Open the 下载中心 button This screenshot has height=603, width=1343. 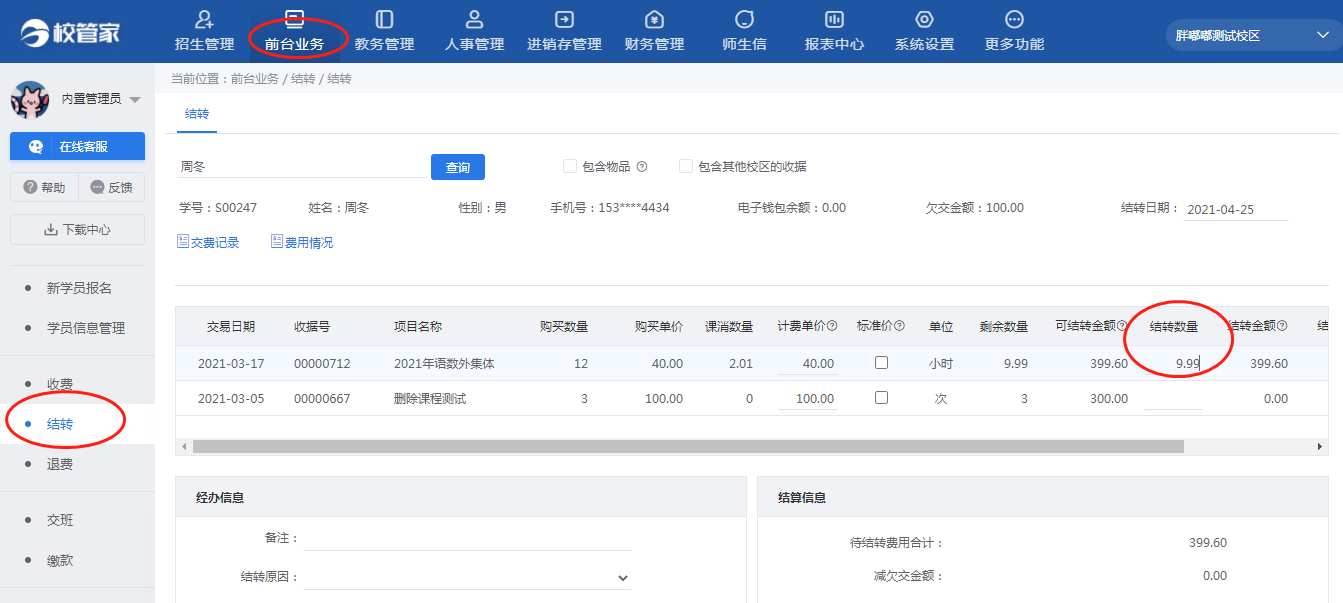click(x=77, y=229)
